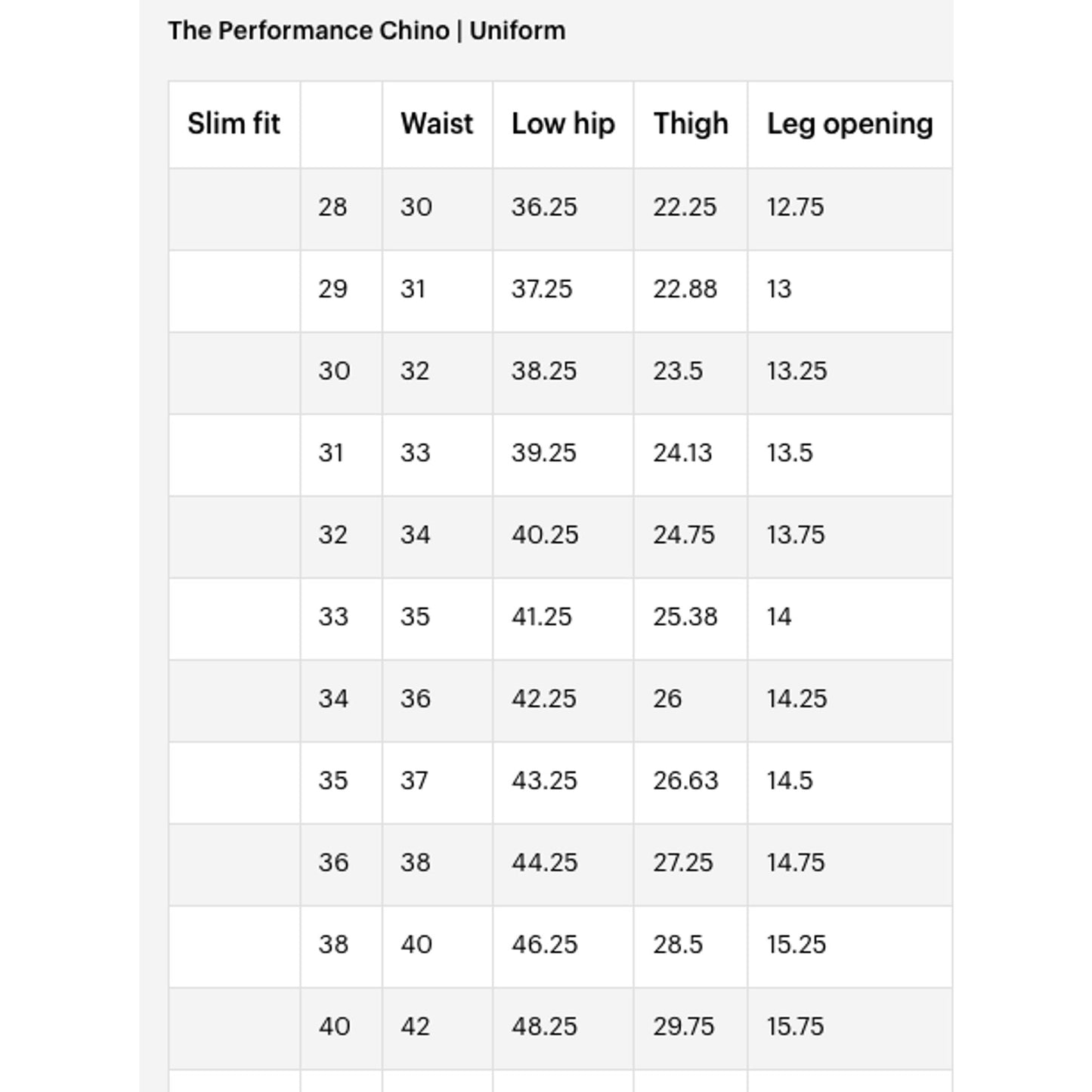Click the 'The Performance Chino | Uniform' title
Screen dimensions: 1092x1092
367,31
